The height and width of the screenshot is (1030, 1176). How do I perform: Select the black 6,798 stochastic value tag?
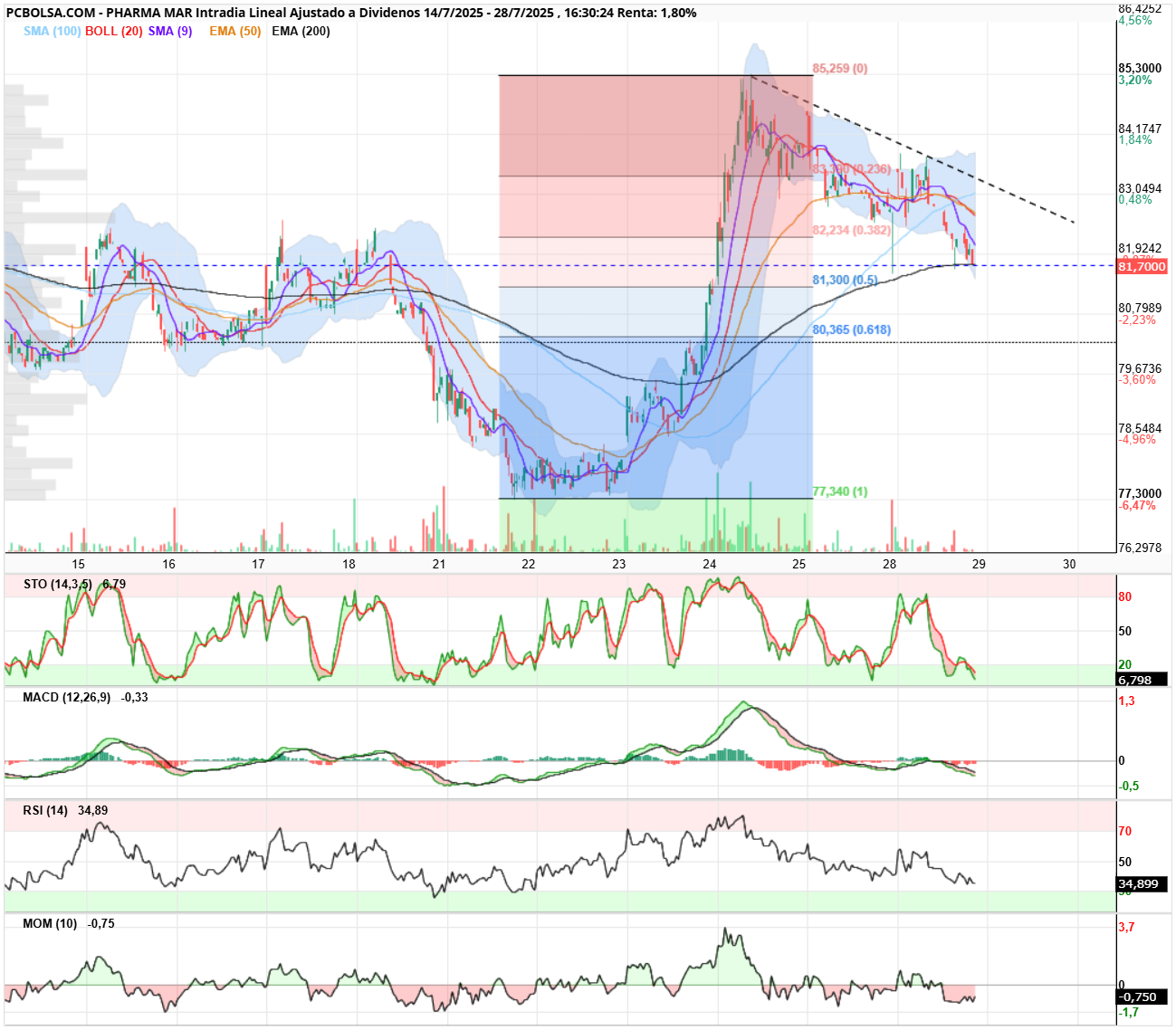point(1142,680)
